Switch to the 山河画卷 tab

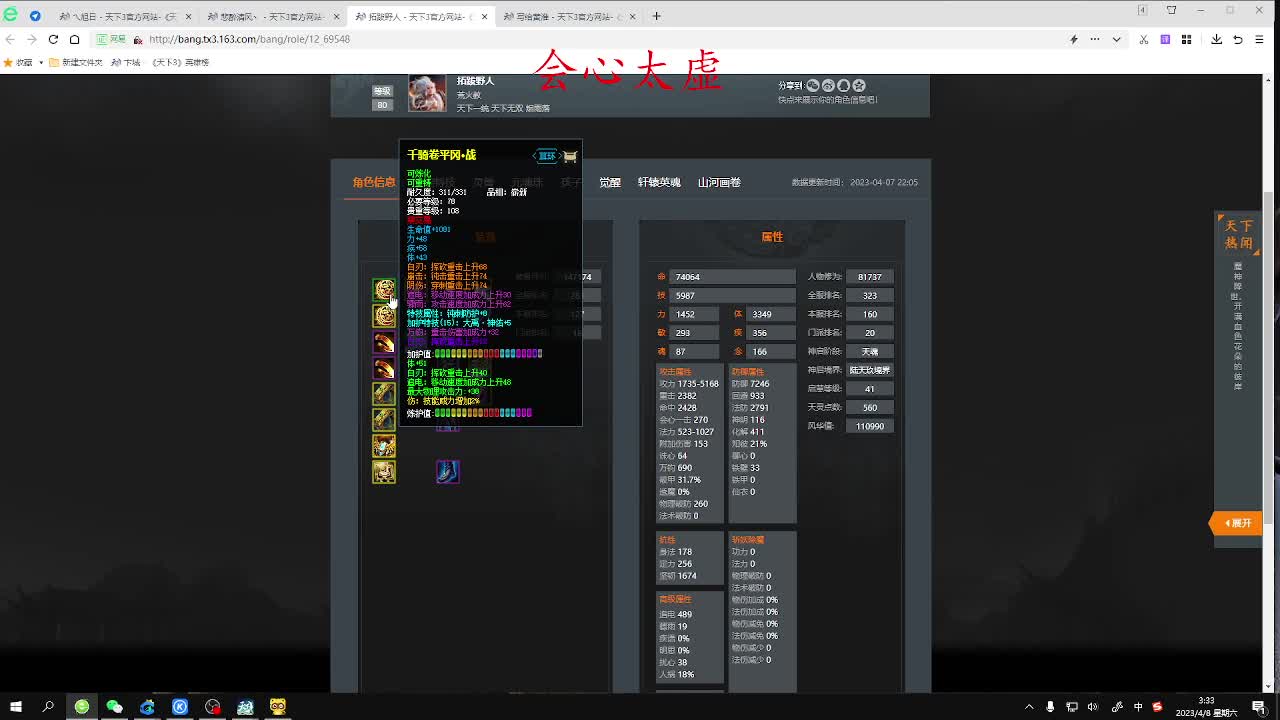(x=719, y=183)
